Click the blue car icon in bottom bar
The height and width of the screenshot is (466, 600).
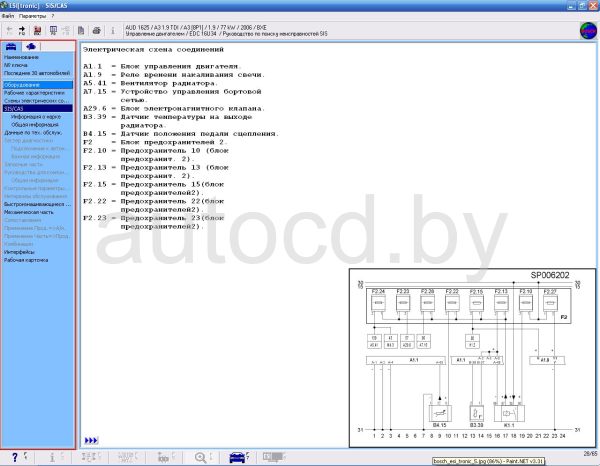(x=237, y=458)
